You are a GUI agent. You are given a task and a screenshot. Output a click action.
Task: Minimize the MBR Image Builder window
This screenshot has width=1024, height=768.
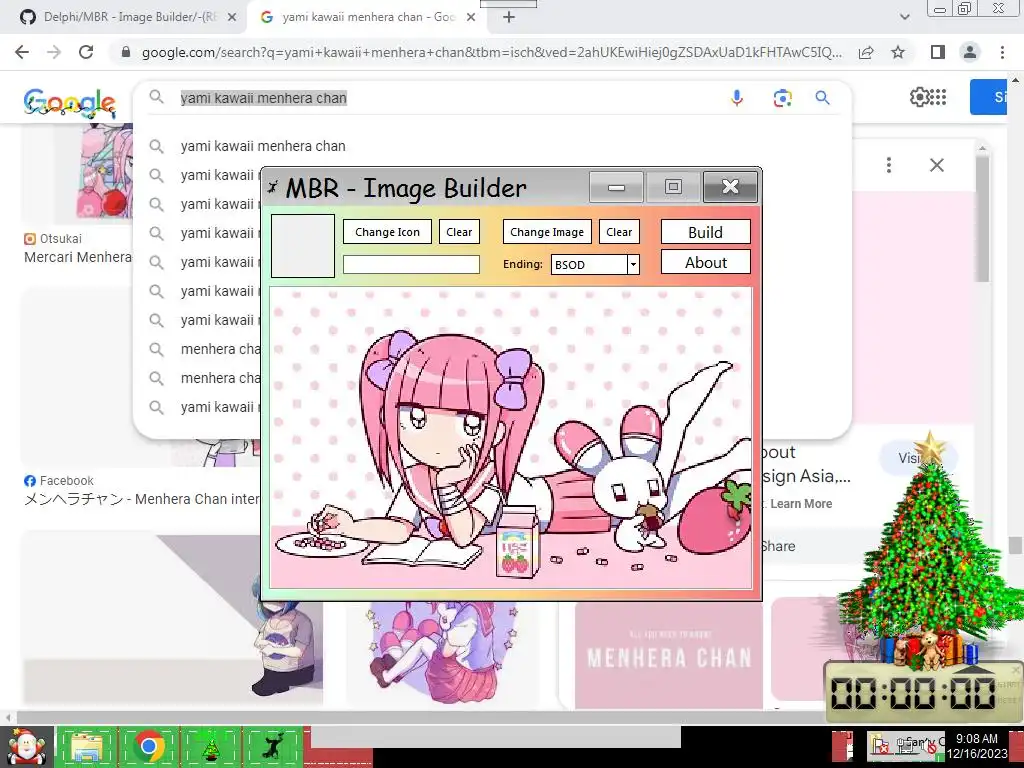tap(616, 187)
